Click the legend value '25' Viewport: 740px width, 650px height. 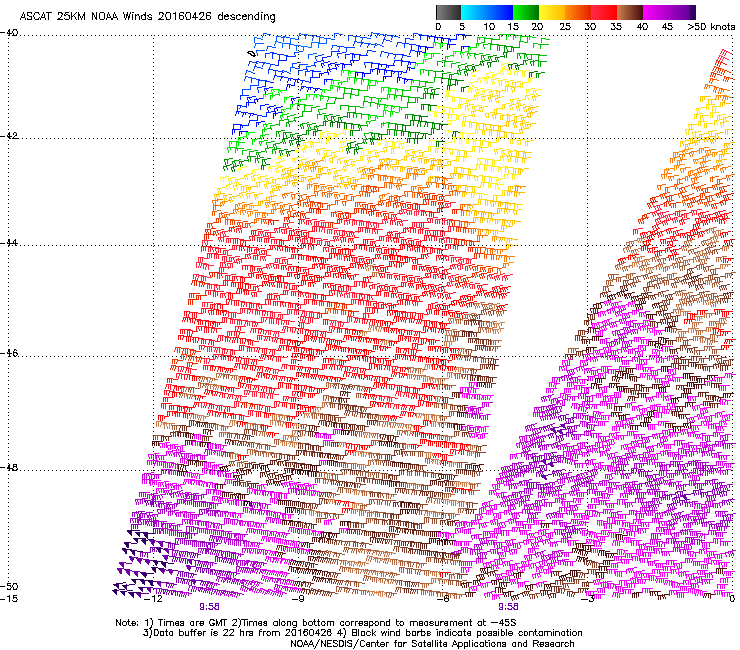coord(564,26)
